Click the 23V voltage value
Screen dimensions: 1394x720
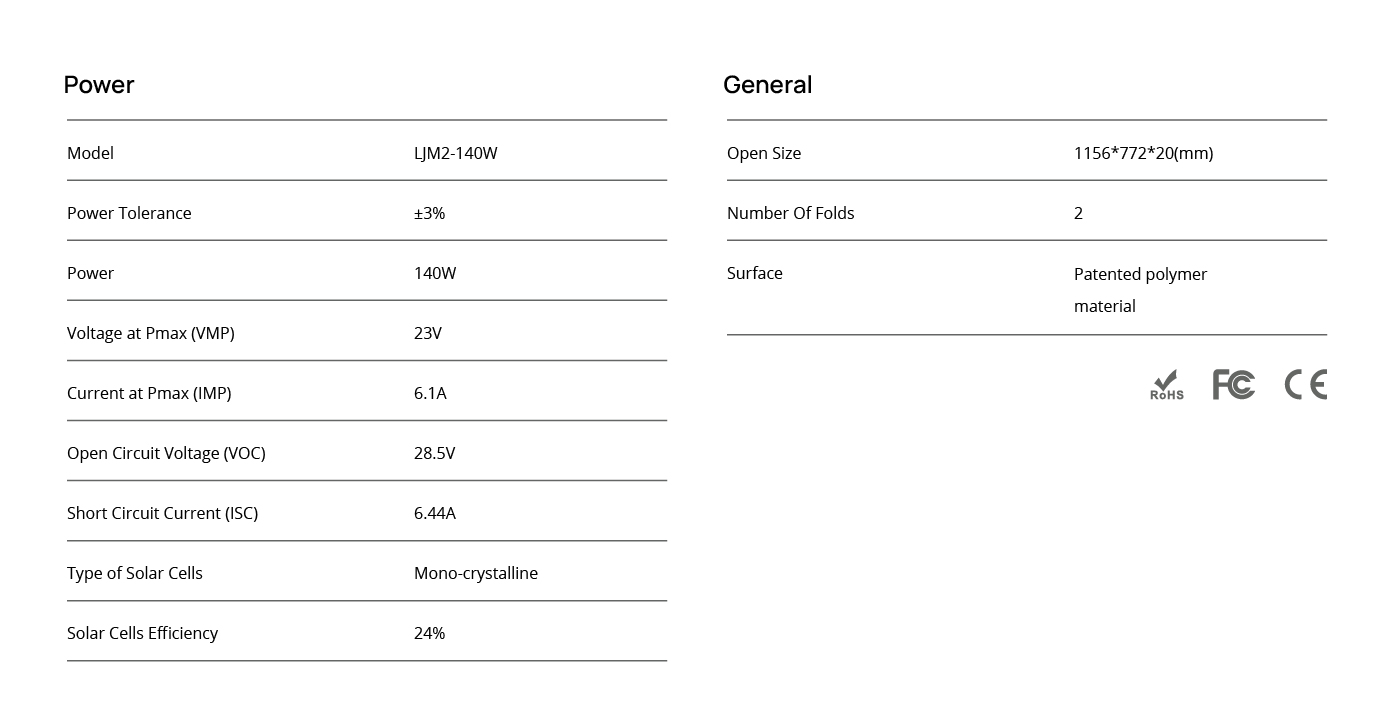tap(427, 333)
